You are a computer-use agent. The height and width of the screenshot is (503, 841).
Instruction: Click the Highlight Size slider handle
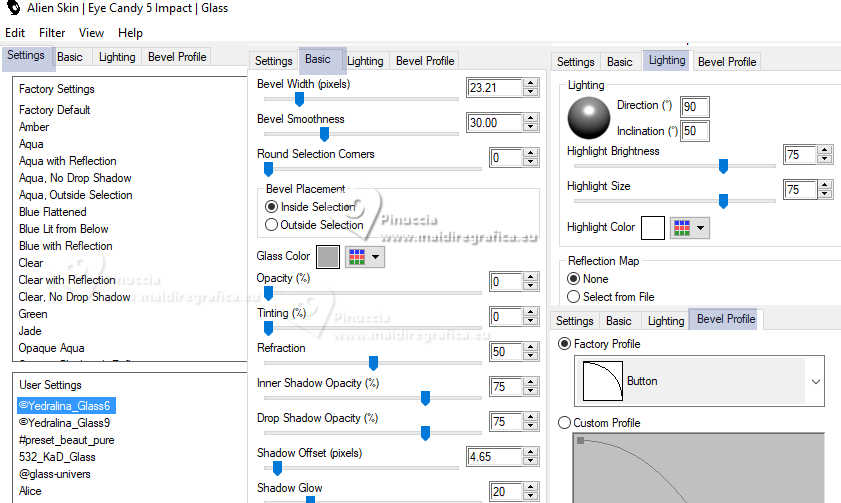click(x=723, y=201)
